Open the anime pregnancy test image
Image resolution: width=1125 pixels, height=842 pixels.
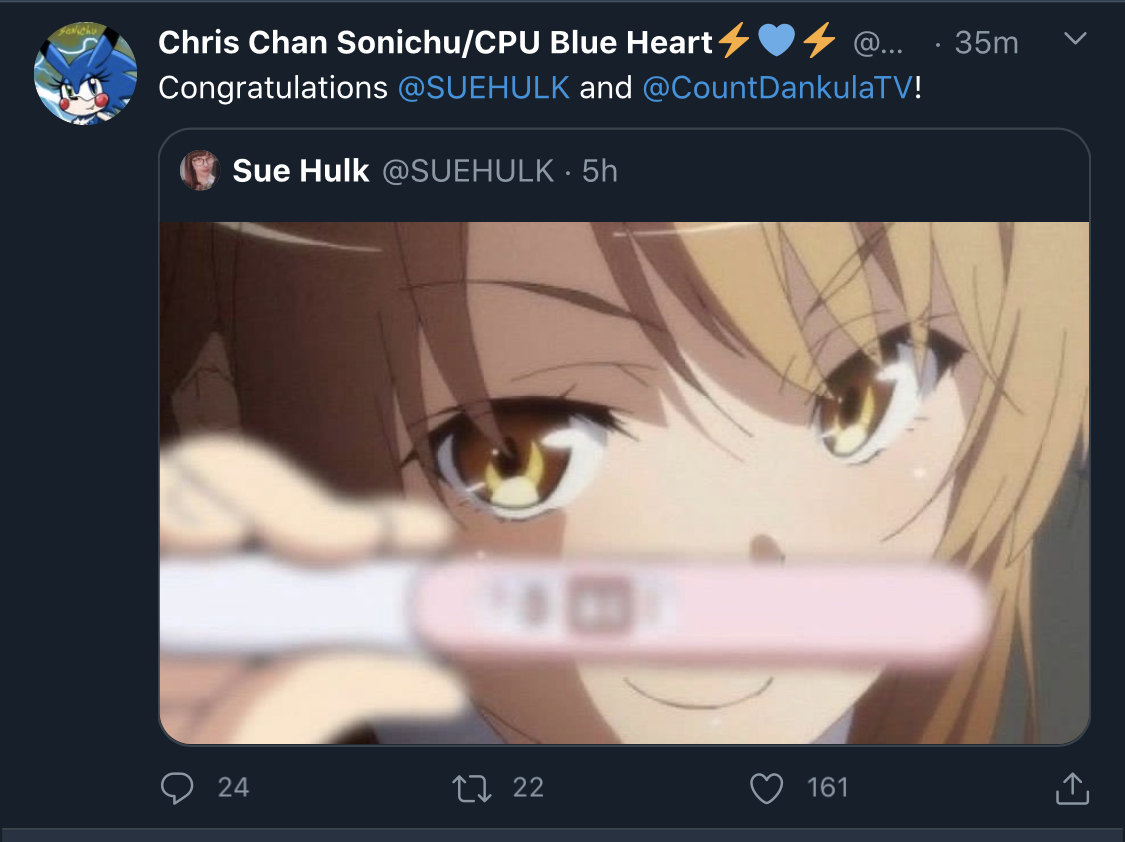click(x=624, y=483)
